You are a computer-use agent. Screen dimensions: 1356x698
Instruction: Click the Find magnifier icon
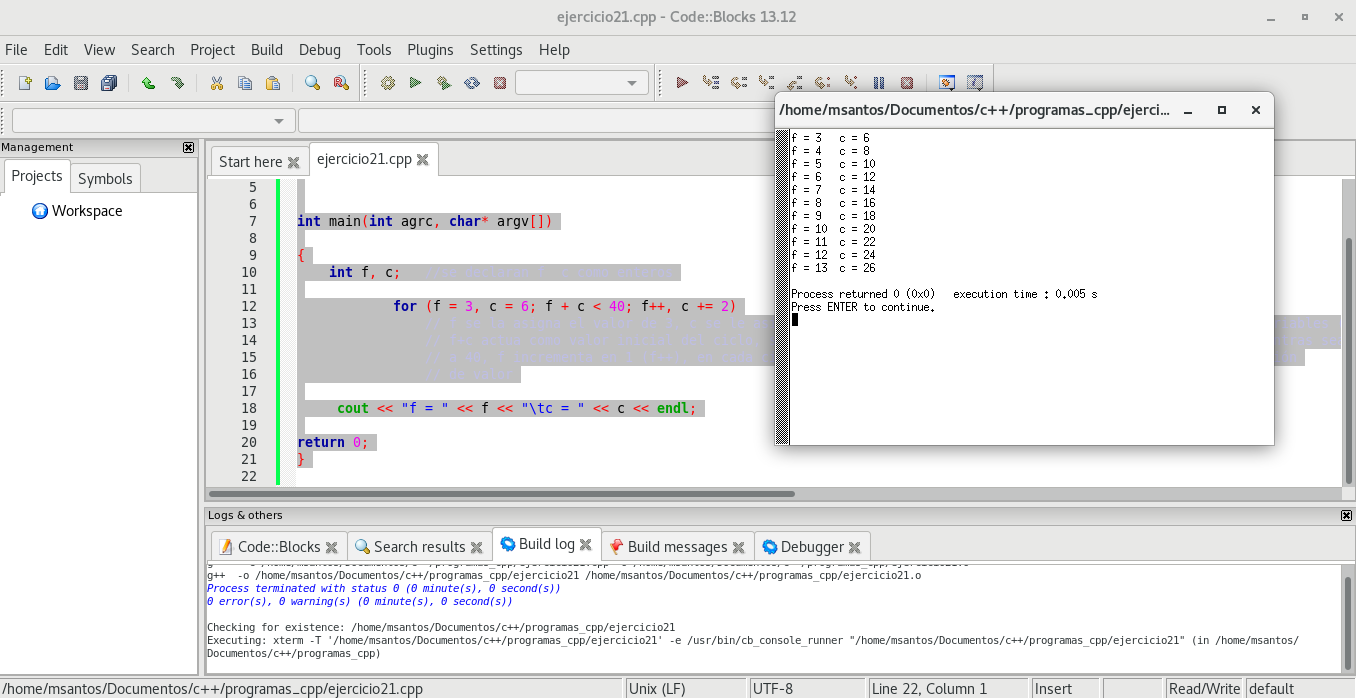pyautogui.click(x=312, y=83)
